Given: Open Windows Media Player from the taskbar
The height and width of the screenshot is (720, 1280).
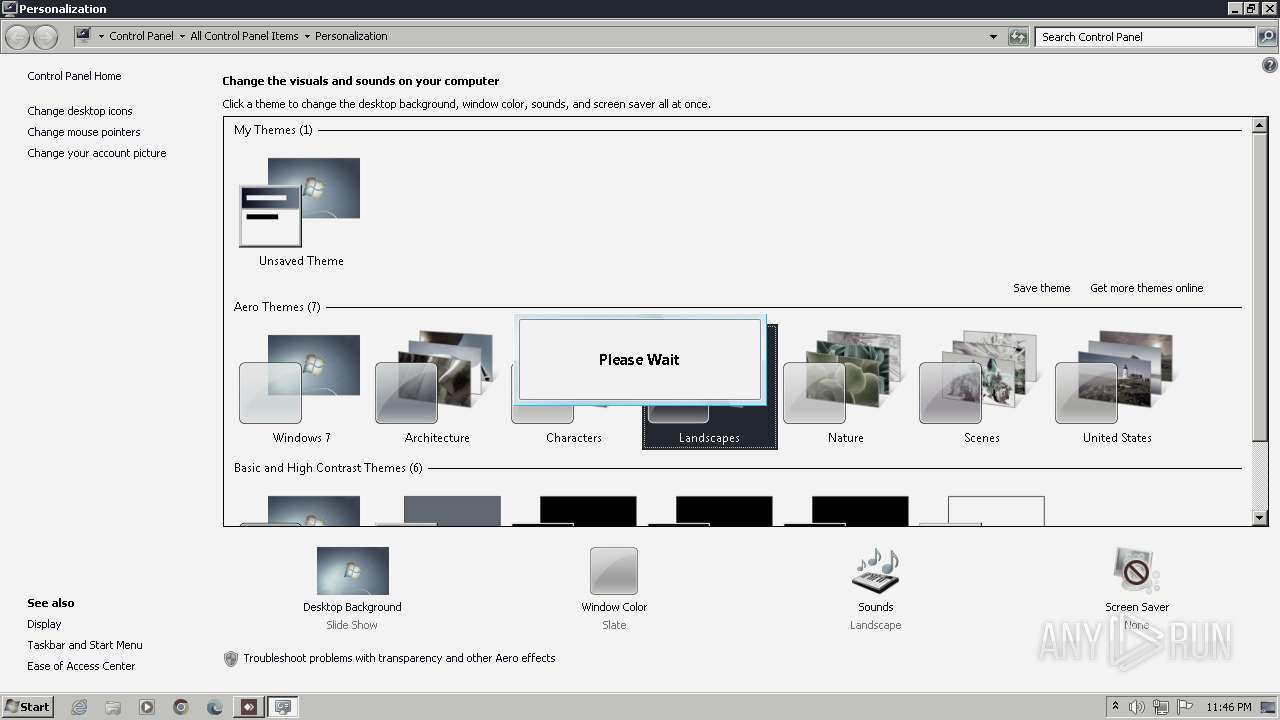Looking at the screenshot, I should click(x=147, y=707).
